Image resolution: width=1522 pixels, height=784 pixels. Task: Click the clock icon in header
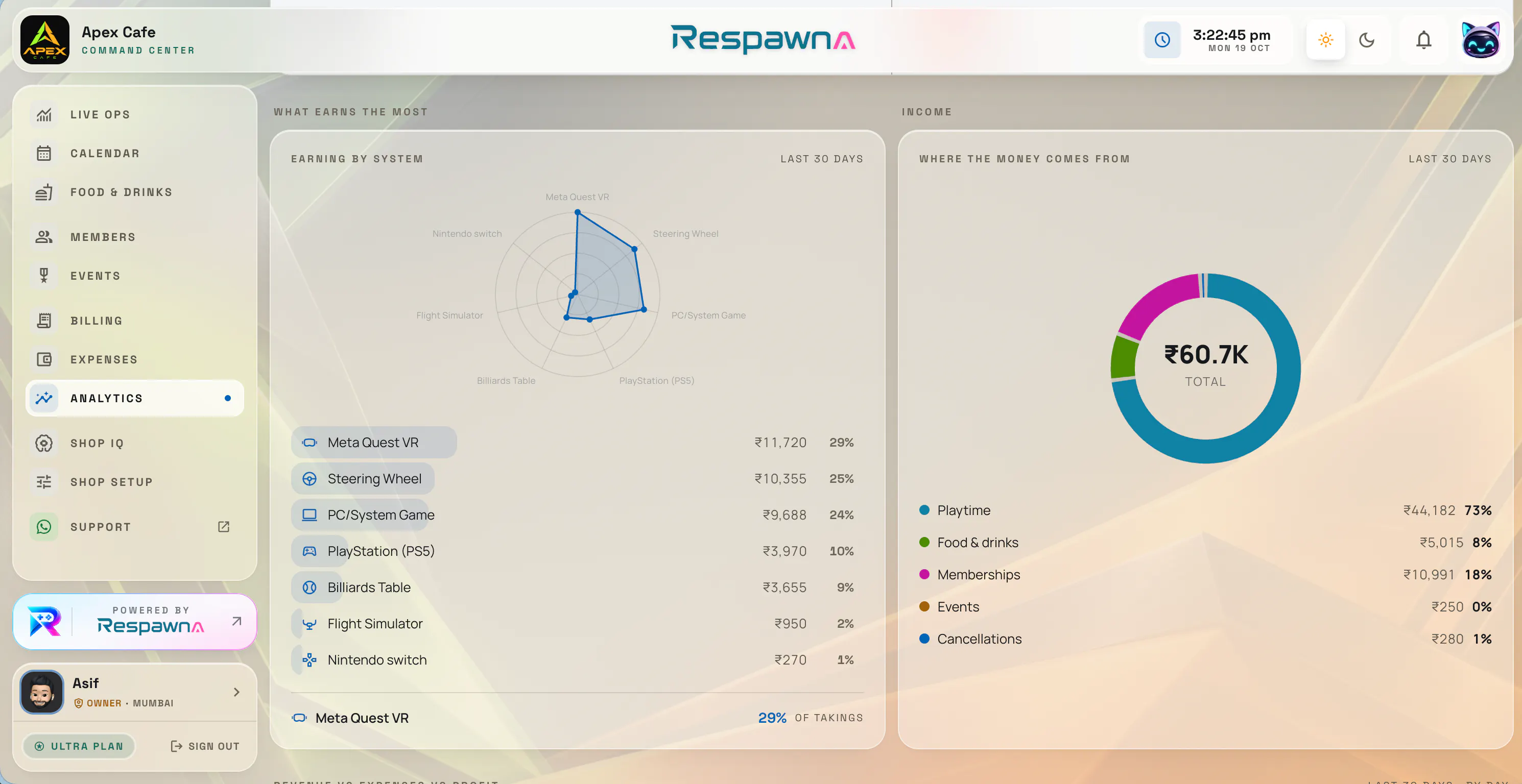pos(1162,40)
